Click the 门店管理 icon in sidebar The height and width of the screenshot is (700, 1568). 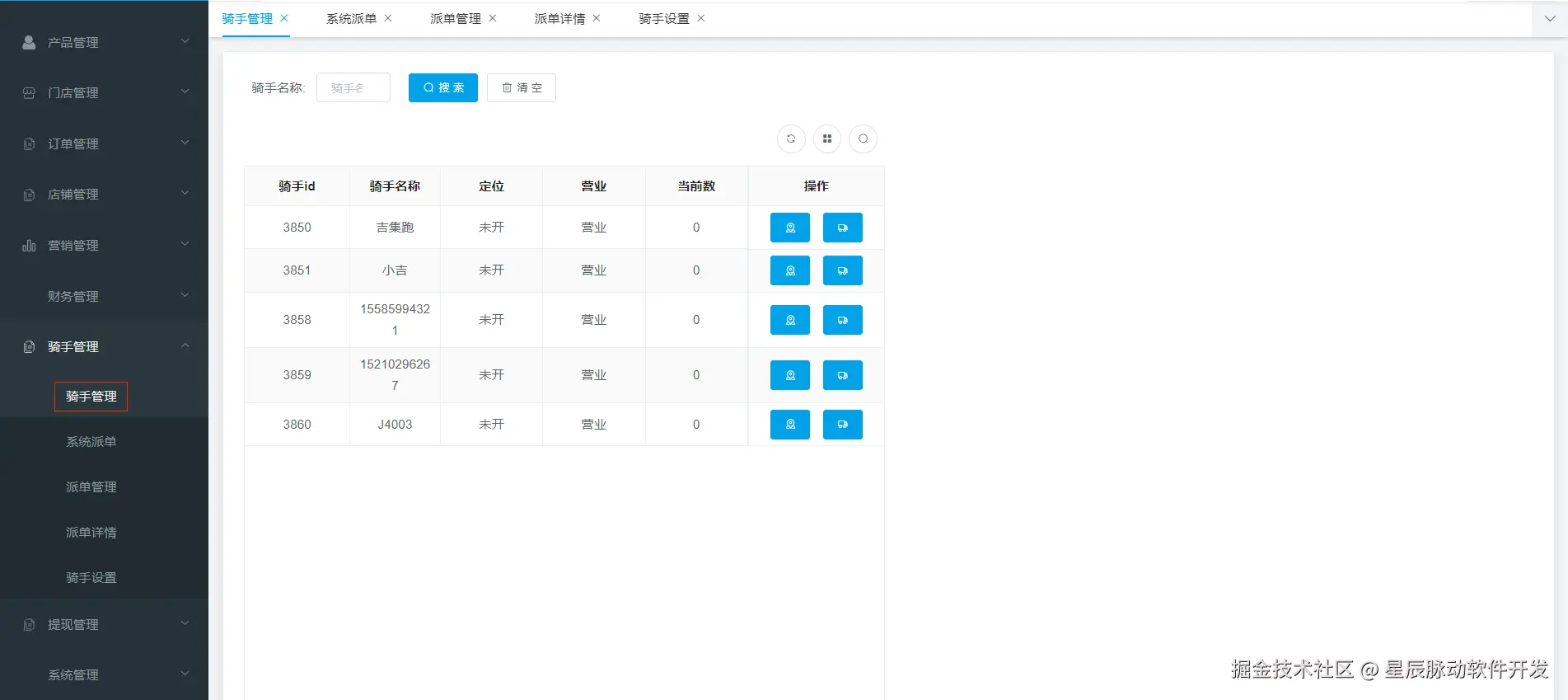(x=29, y=93)
